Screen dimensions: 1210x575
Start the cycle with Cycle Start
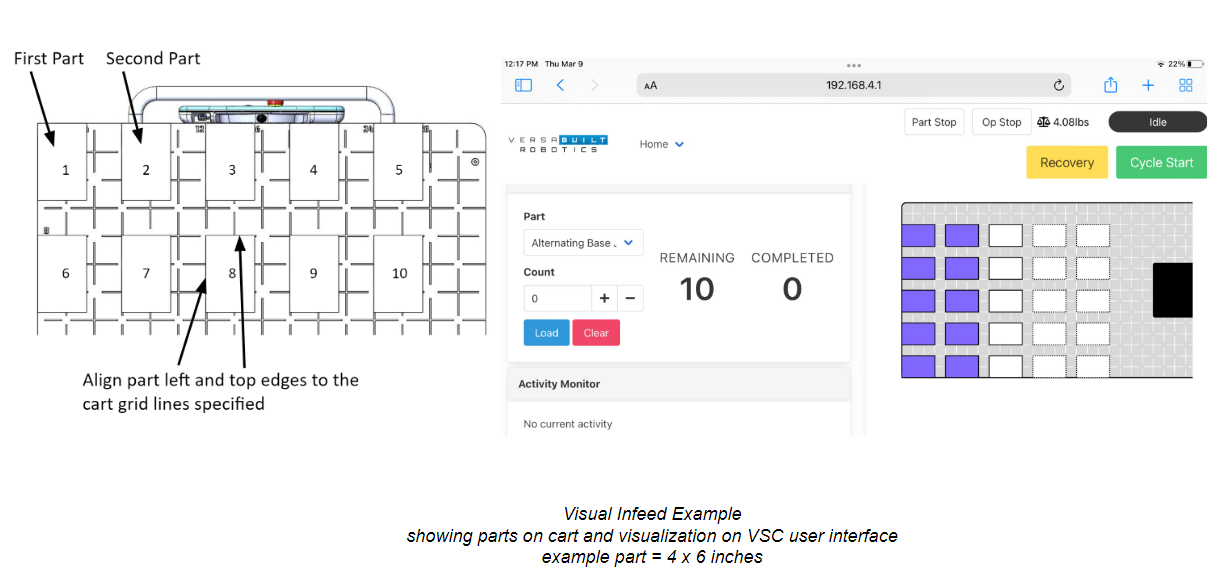tap(1161, 163)
